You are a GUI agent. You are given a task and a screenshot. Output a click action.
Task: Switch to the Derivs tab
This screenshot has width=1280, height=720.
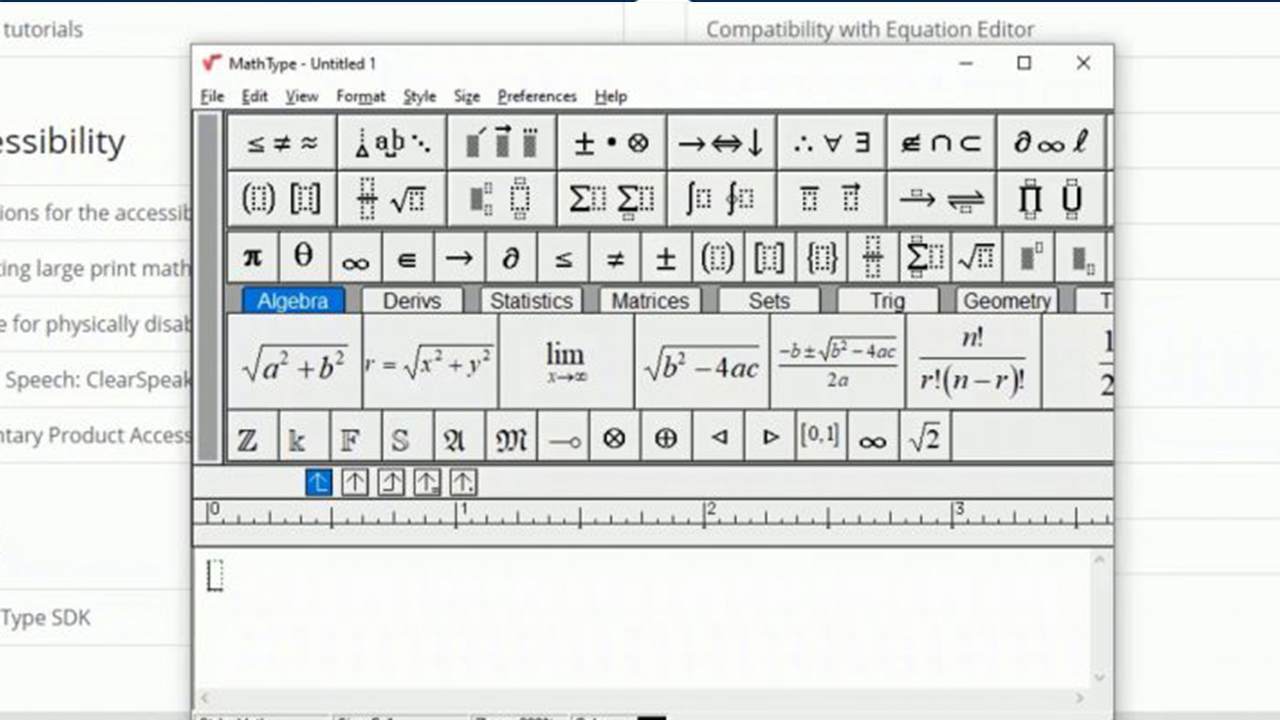[x=412, y=301]
